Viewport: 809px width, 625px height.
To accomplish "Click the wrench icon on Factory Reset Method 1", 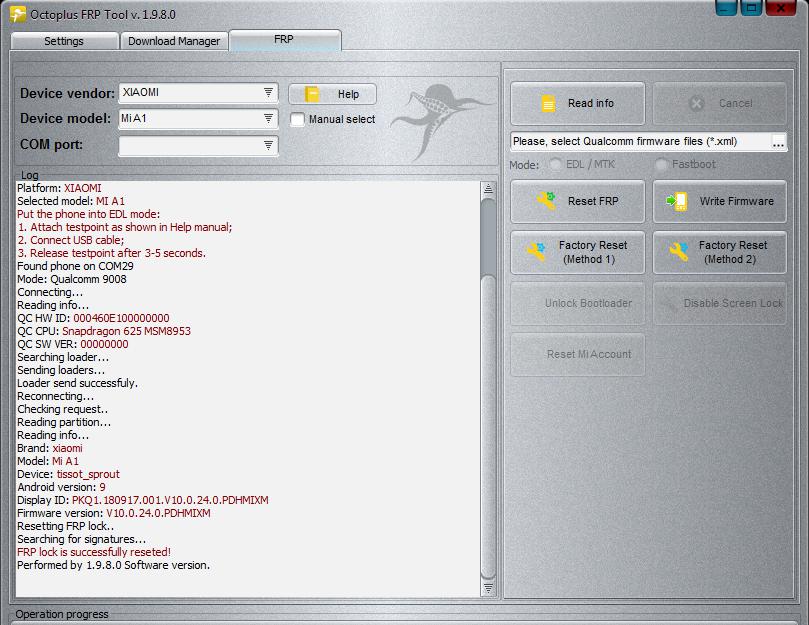I will [x=537, y=251].
